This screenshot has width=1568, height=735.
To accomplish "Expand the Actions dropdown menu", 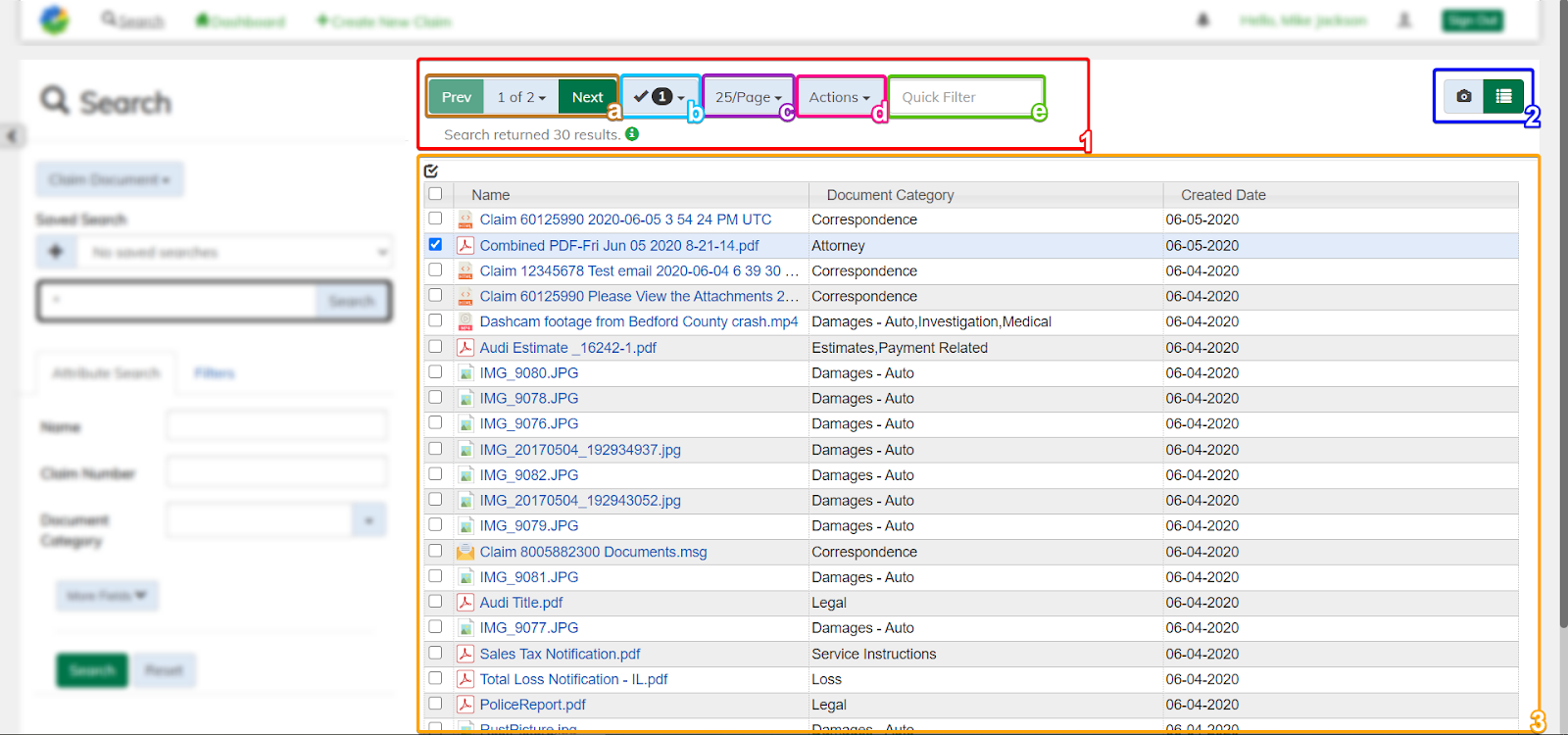I will tap(839, 97).
